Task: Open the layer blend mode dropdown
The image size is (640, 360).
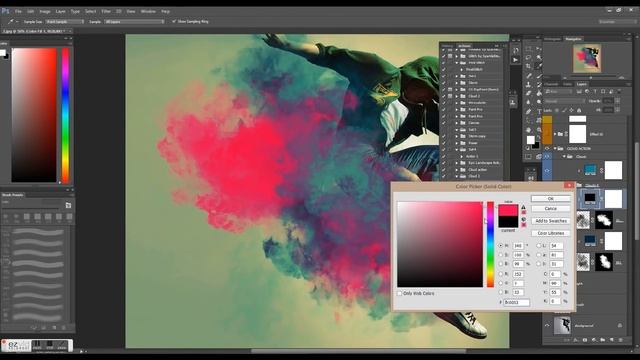Action: click(x=565, y=101)
